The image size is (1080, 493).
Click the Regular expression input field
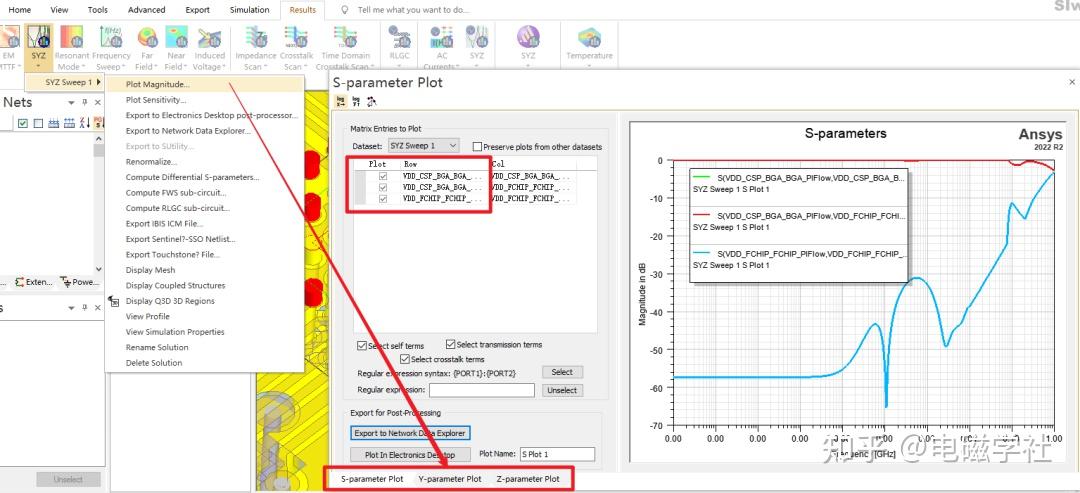[482, 390]
